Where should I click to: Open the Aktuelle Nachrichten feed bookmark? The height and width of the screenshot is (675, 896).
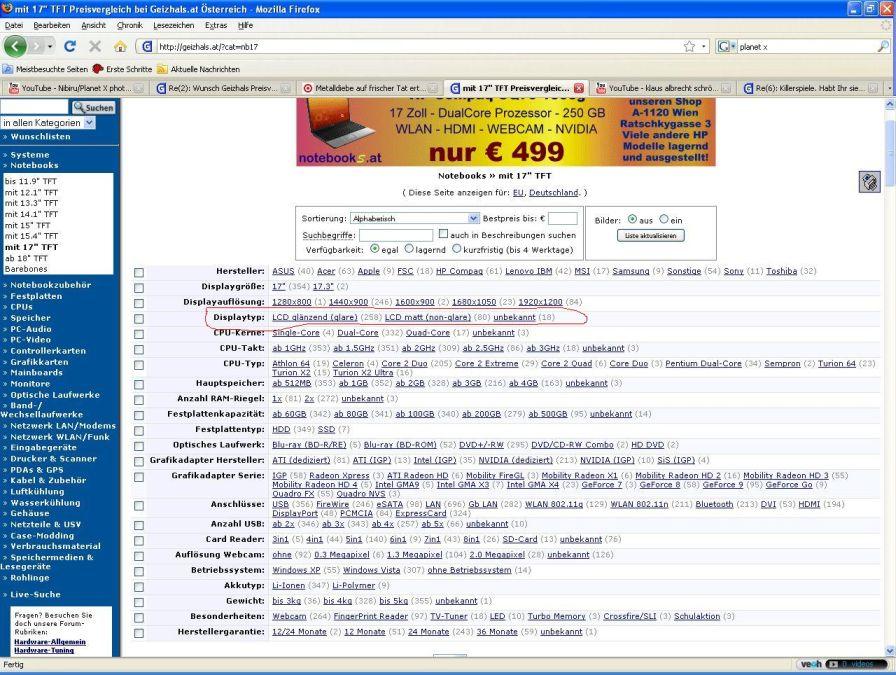pyautogui.click(x=198, y=69)
